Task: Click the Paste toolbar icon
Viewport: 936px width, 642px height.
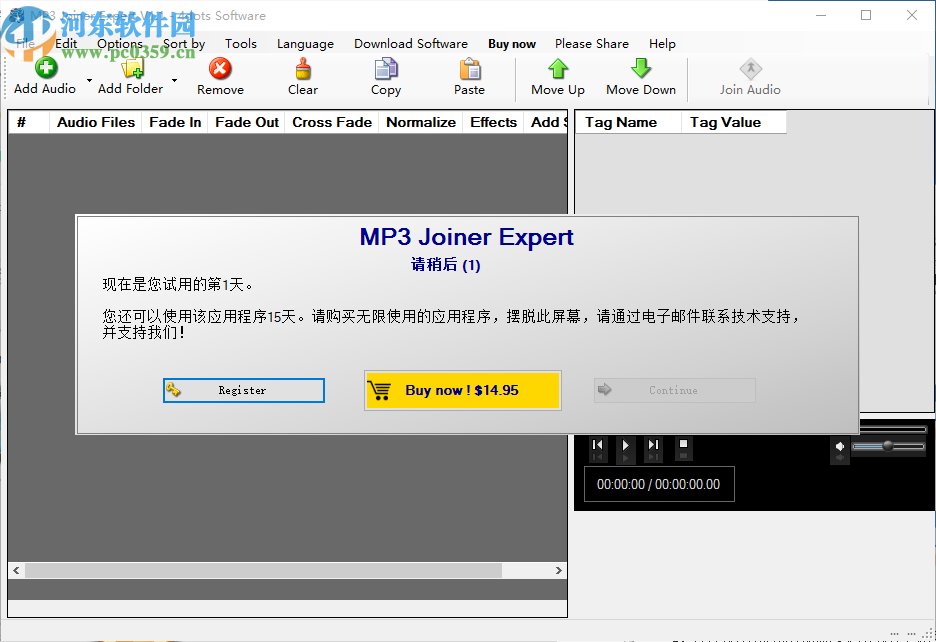Action: 468,70
